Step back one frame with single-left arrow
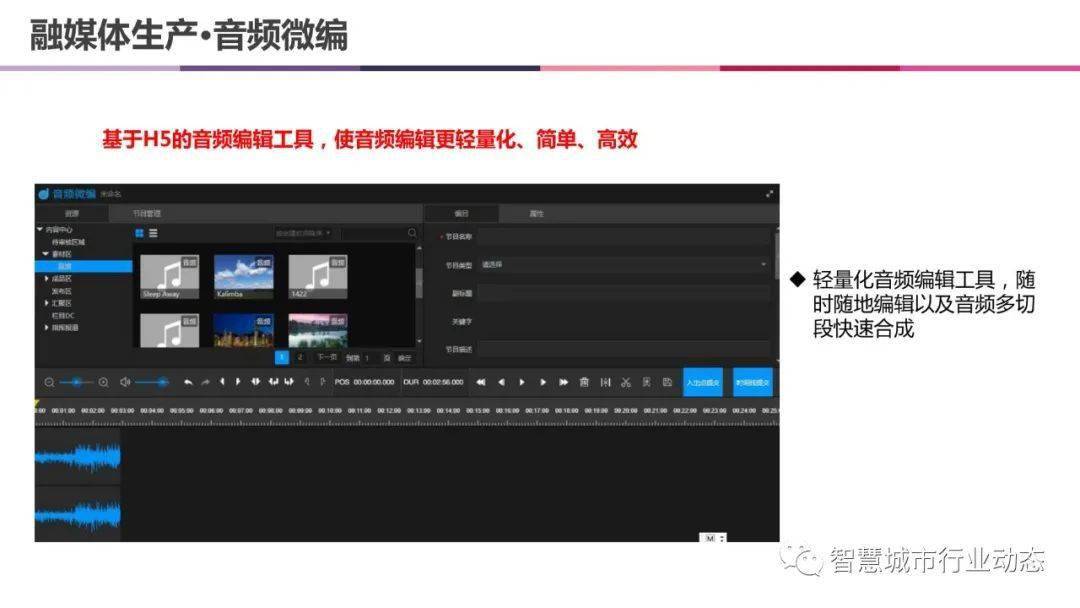This screenshot has height=608, width=1080. [501, 382]
